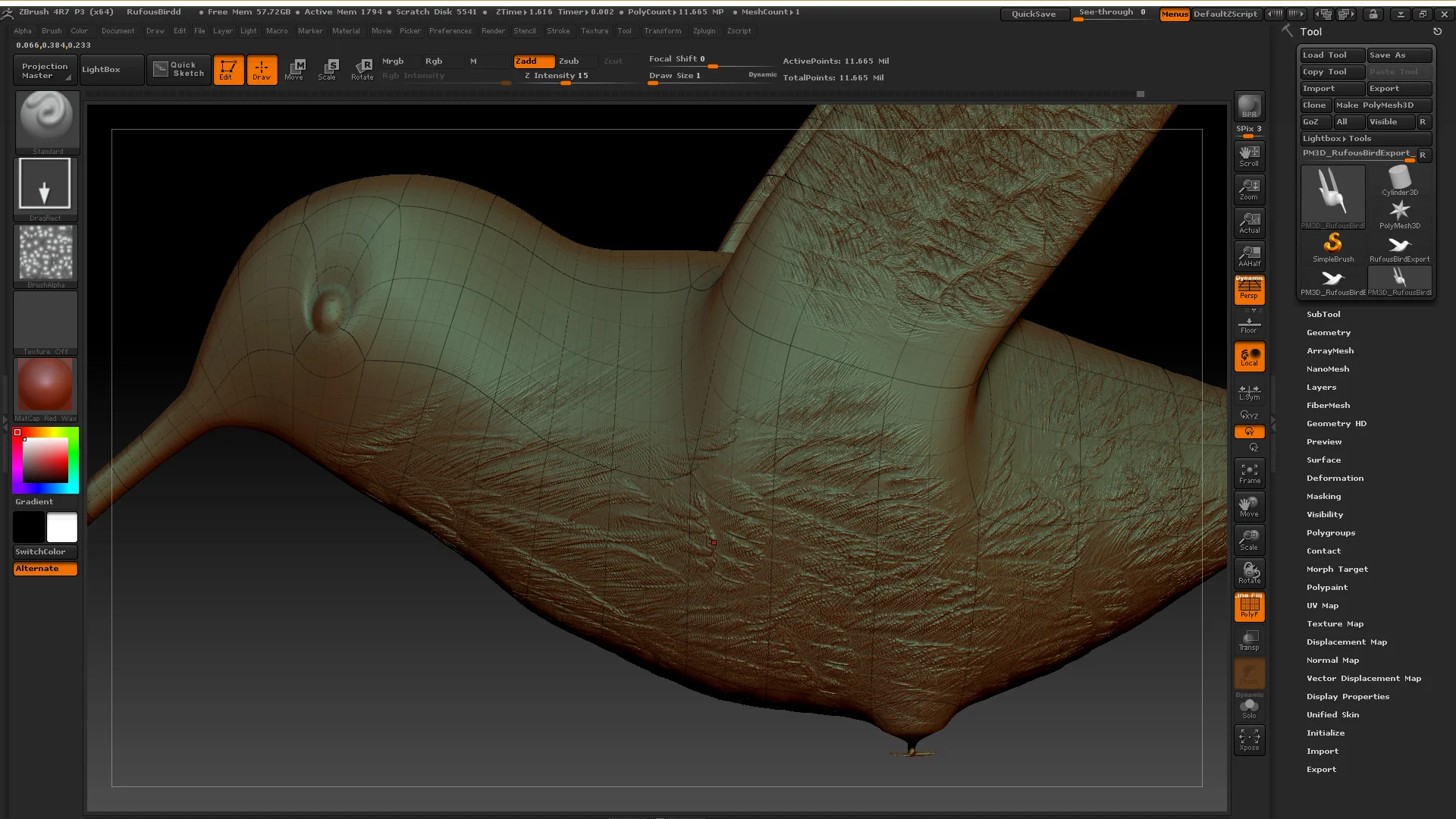Image resolution: width=1456 pixels, height=819 pixels.
Task: Expand the Polygroups section
Action: click(1331, 532)
